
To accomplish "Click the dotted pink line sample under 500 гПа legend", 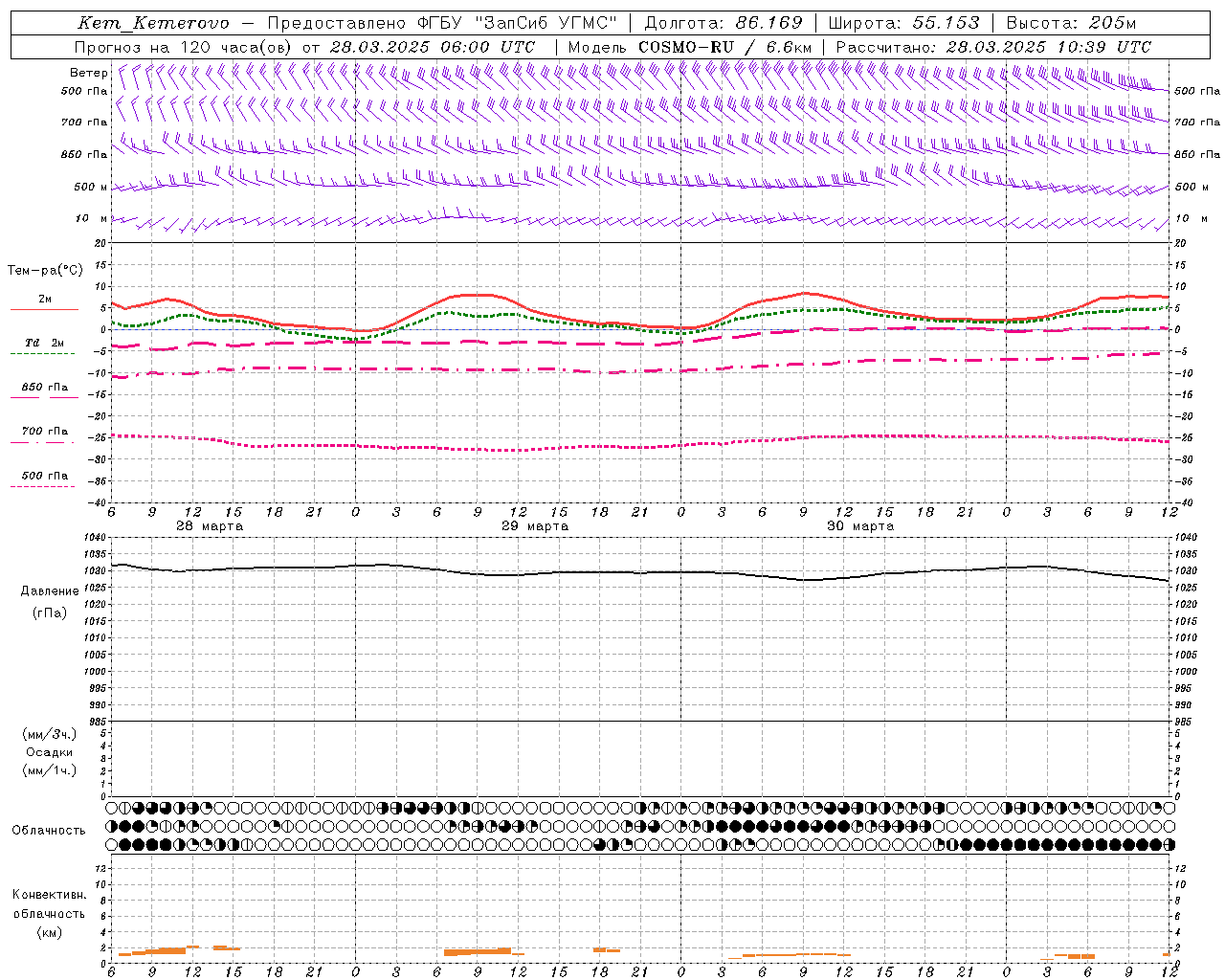I will [42, 486].
